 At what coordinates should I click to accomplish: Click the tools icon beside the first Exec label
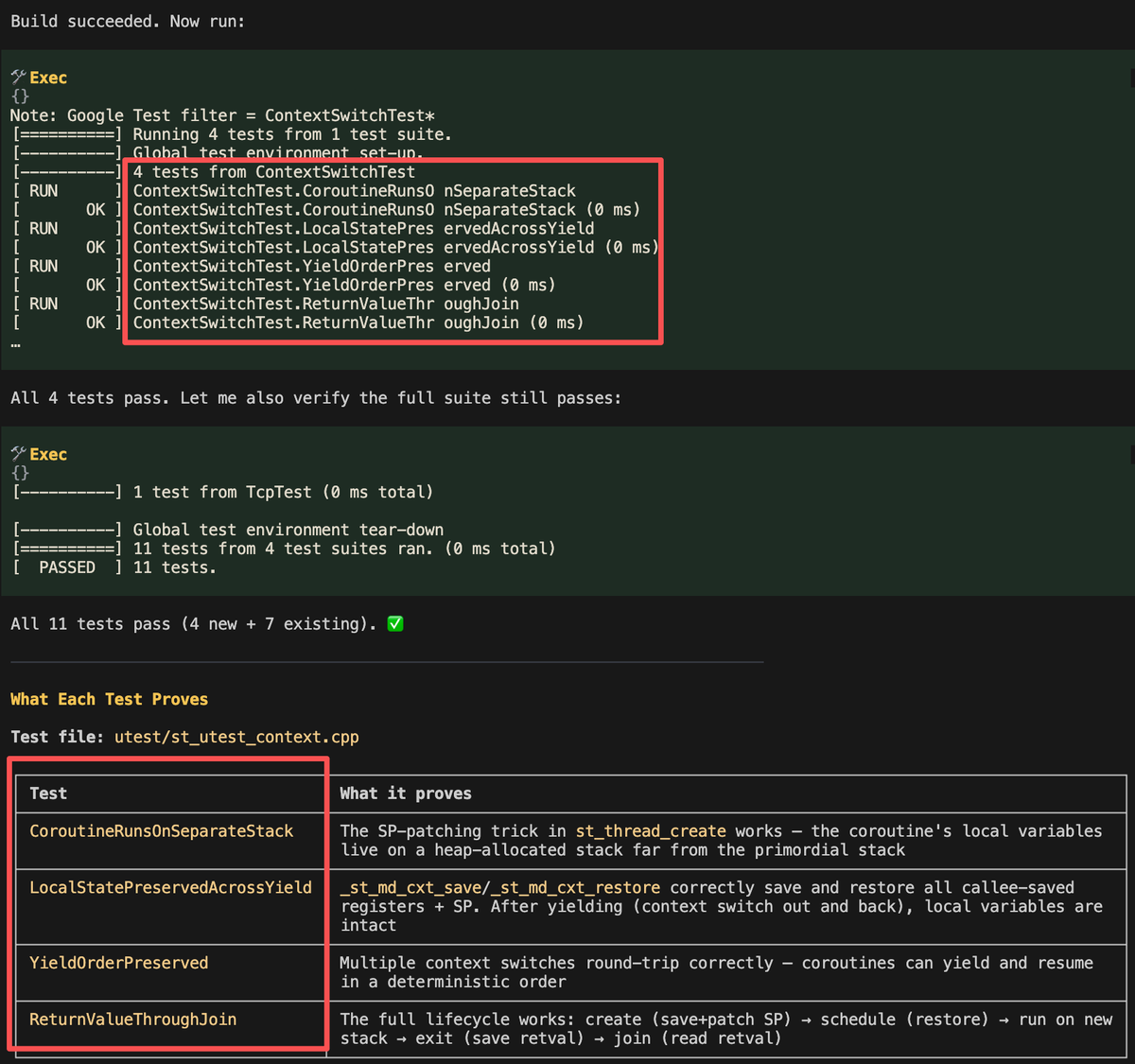click(18, 78)
